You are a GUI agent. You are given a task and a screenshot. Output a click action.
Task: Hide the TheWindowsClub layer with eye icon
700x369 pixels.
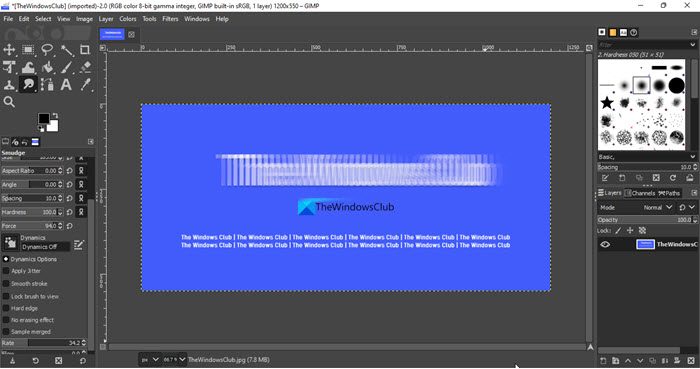605,244
